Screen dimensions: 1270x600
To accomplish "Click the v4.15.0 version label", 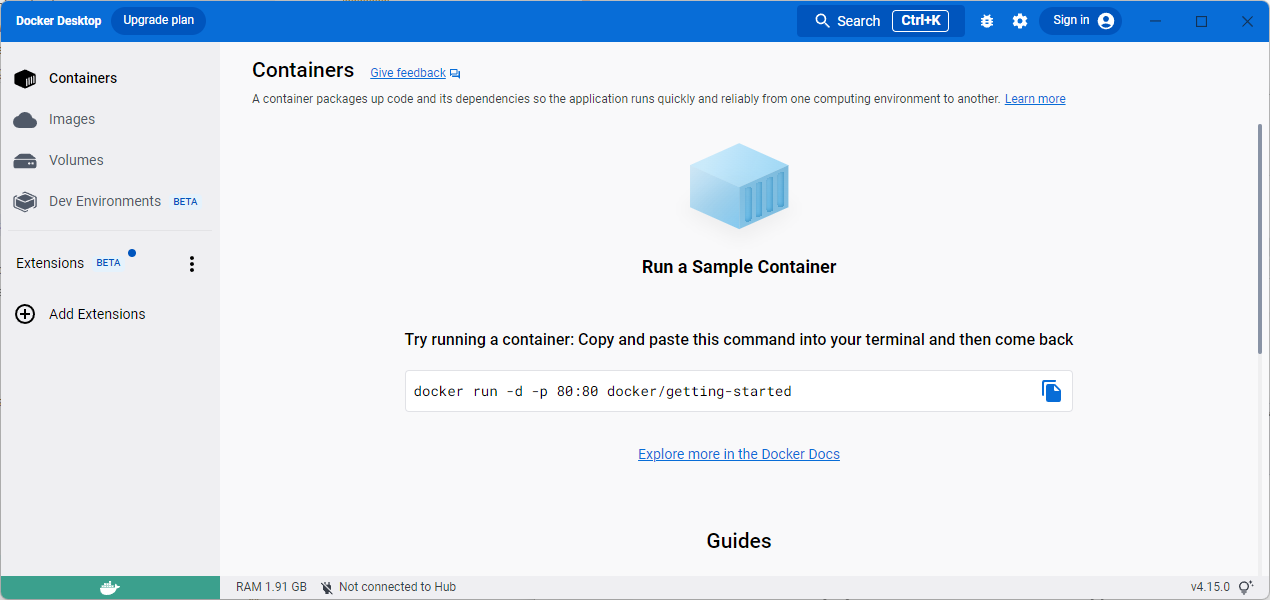I will (x=1210, y=587).
